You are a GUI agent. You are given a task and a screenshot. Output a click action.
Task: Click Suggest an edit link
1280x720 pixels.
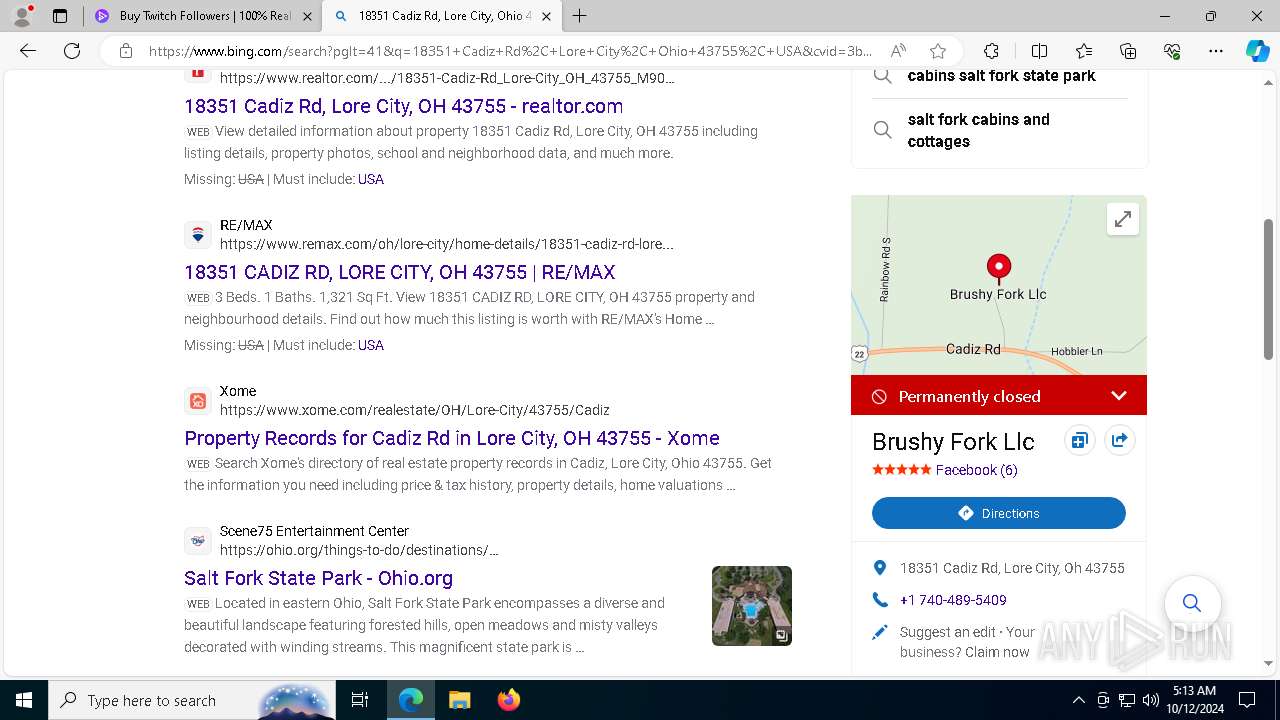[x=950, y=632]
